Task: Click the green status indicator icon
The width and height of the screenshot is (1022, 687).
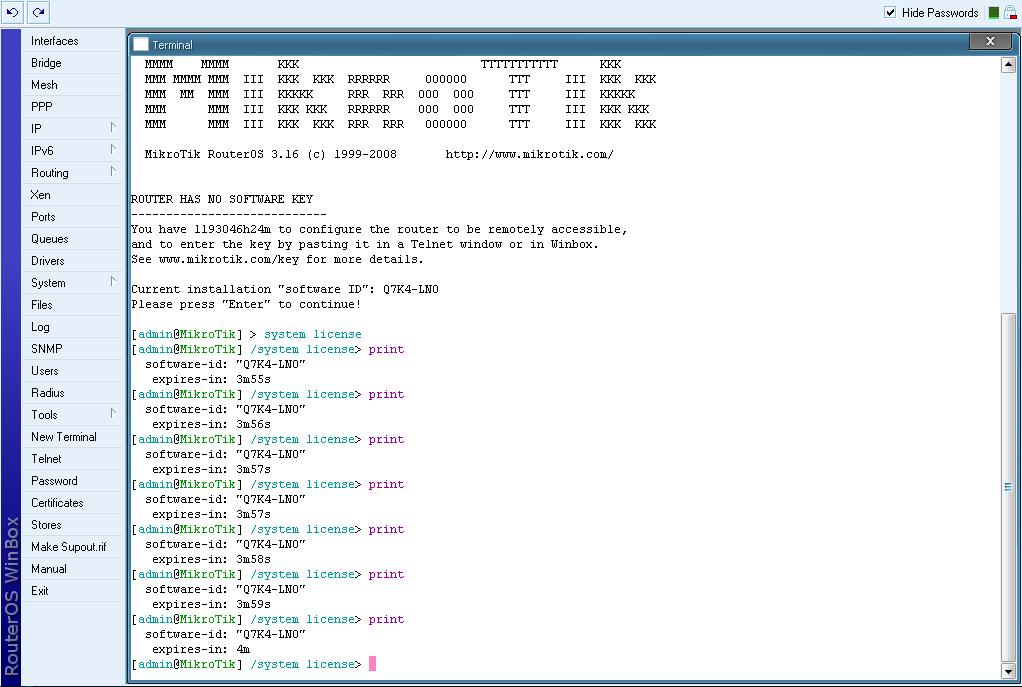Action: 993,12
